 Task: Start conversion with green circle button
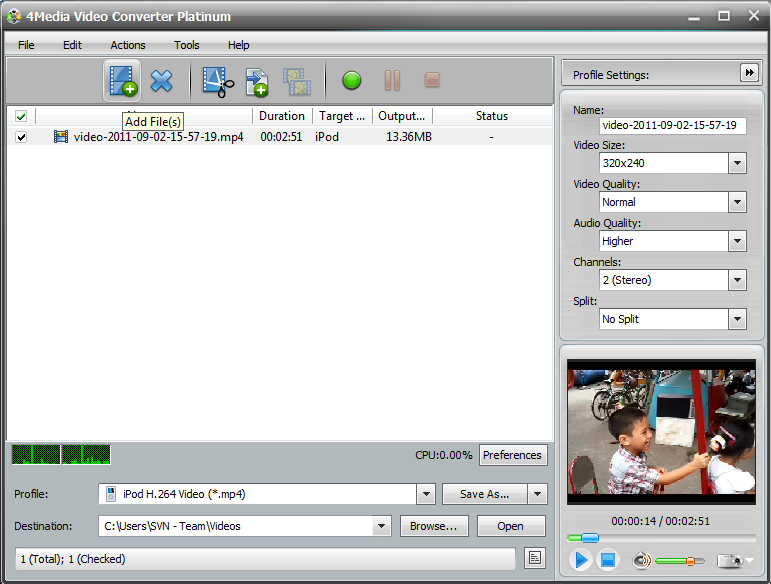tap(352, 81)
